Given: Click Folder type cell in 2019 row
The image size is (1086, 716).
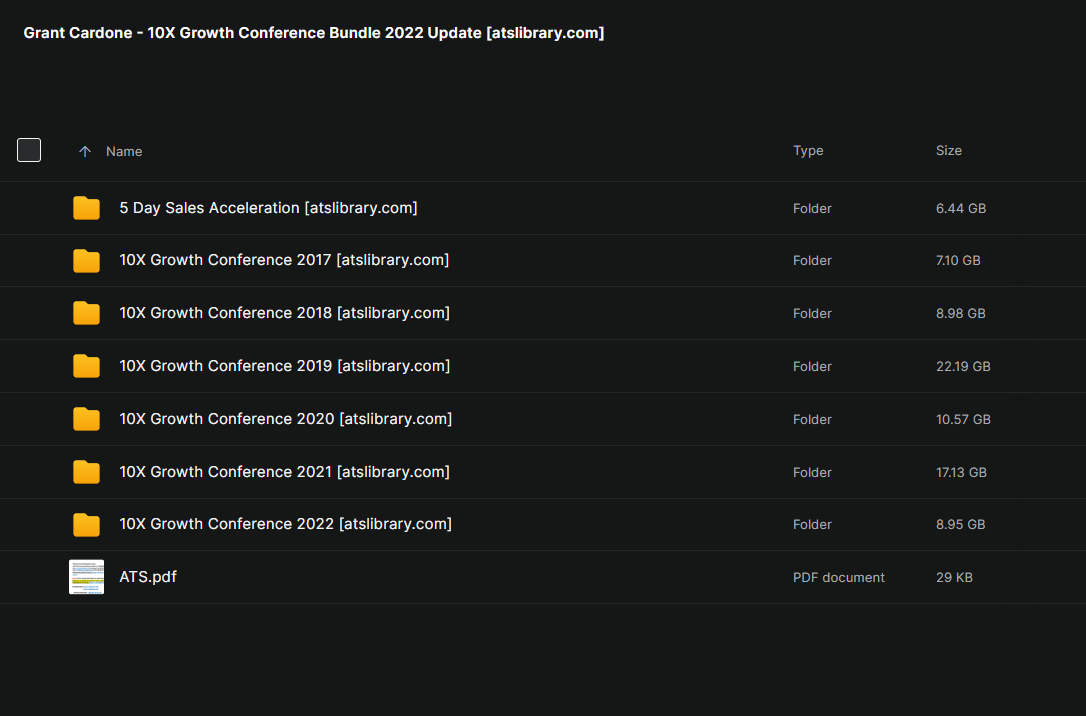Looking at the screenshot, I should pos(812,366).
